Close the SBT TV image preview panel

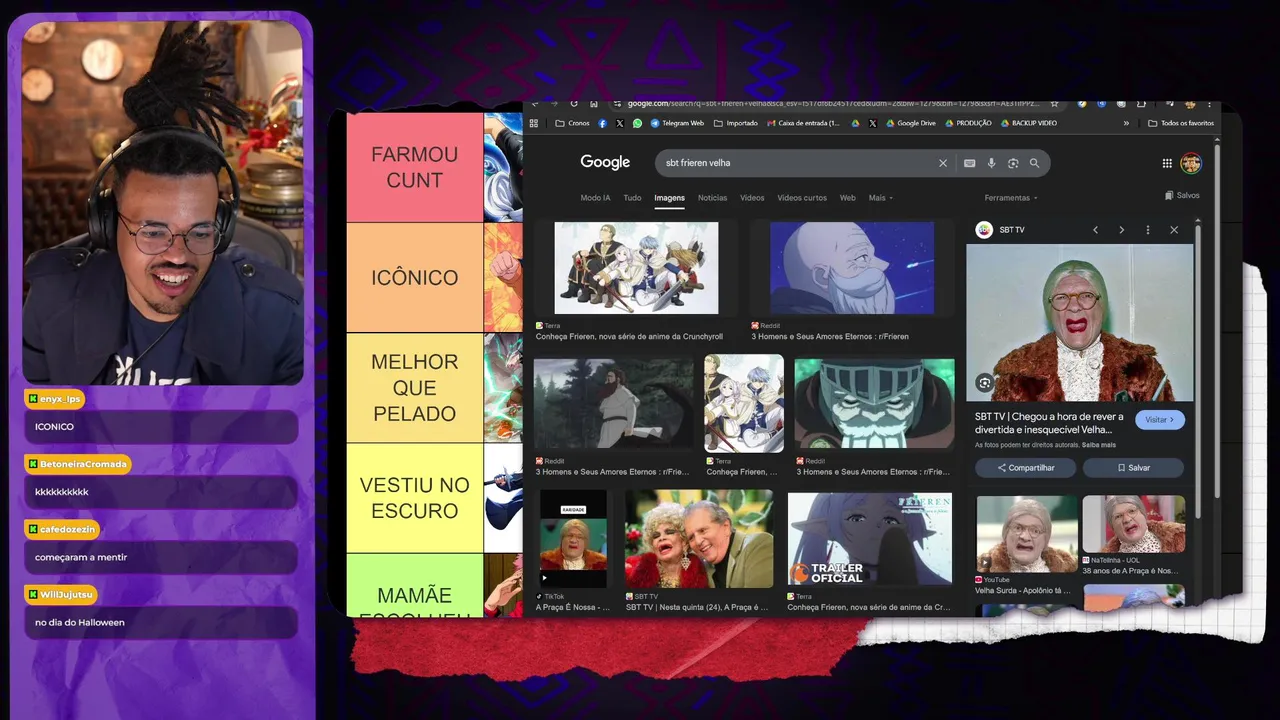(1174, 230)
